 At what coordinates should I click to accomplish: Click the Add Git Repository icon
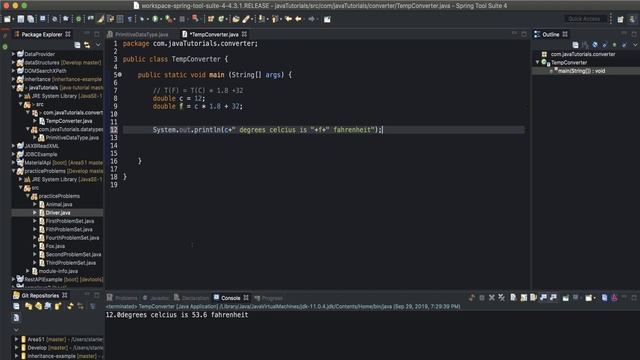tap(29, 306)
